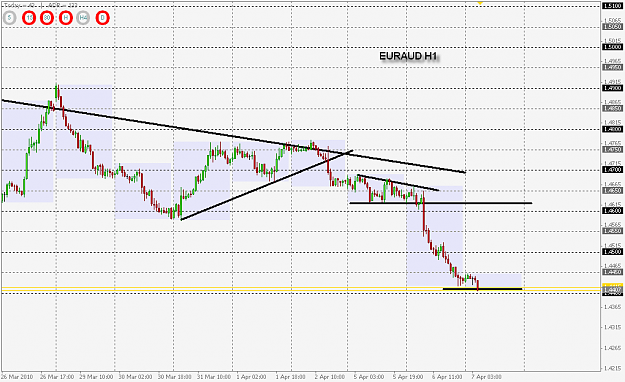Toggle the red "15" circle button
Screen dimensions: 625x382
(29, 18)
